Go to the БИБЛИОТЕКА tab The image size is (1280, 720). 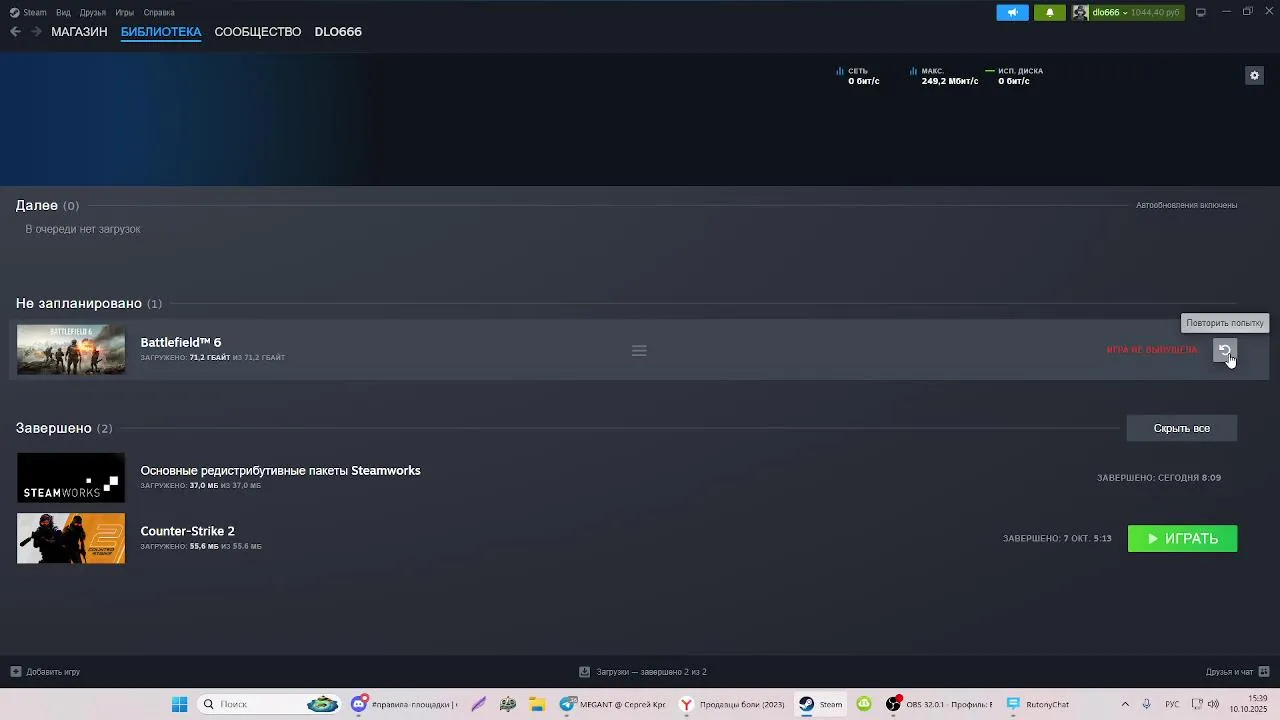tap(161, 32)
